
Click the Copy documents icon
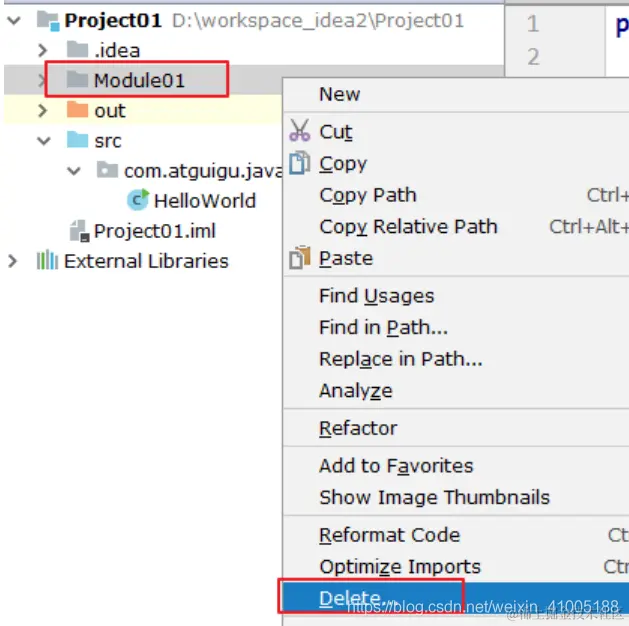click(x=300, y=163)
